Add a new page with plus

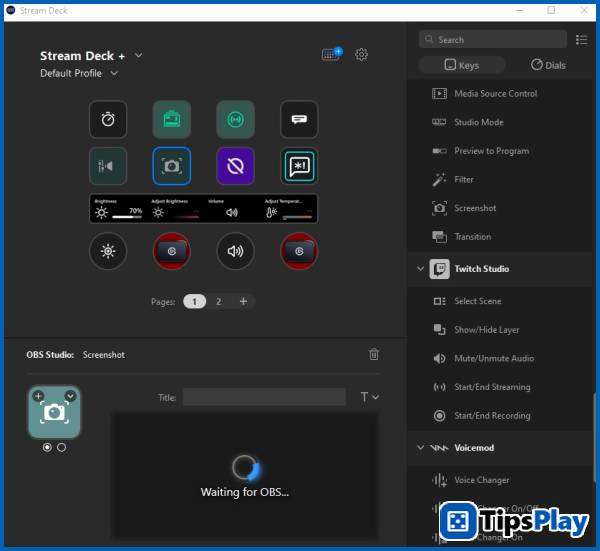tap(243, 302)
